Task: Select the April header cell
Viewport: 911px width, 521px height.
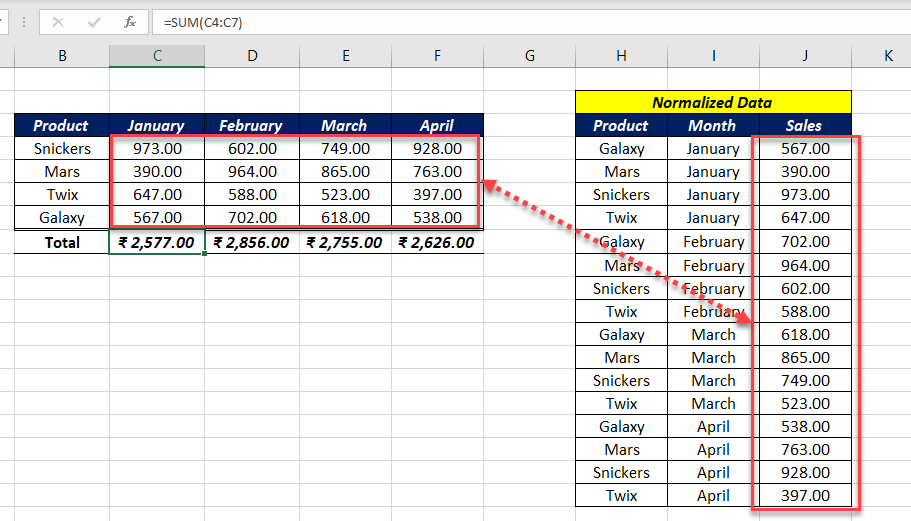Action: pyautogui.click(x=437, y=125)
